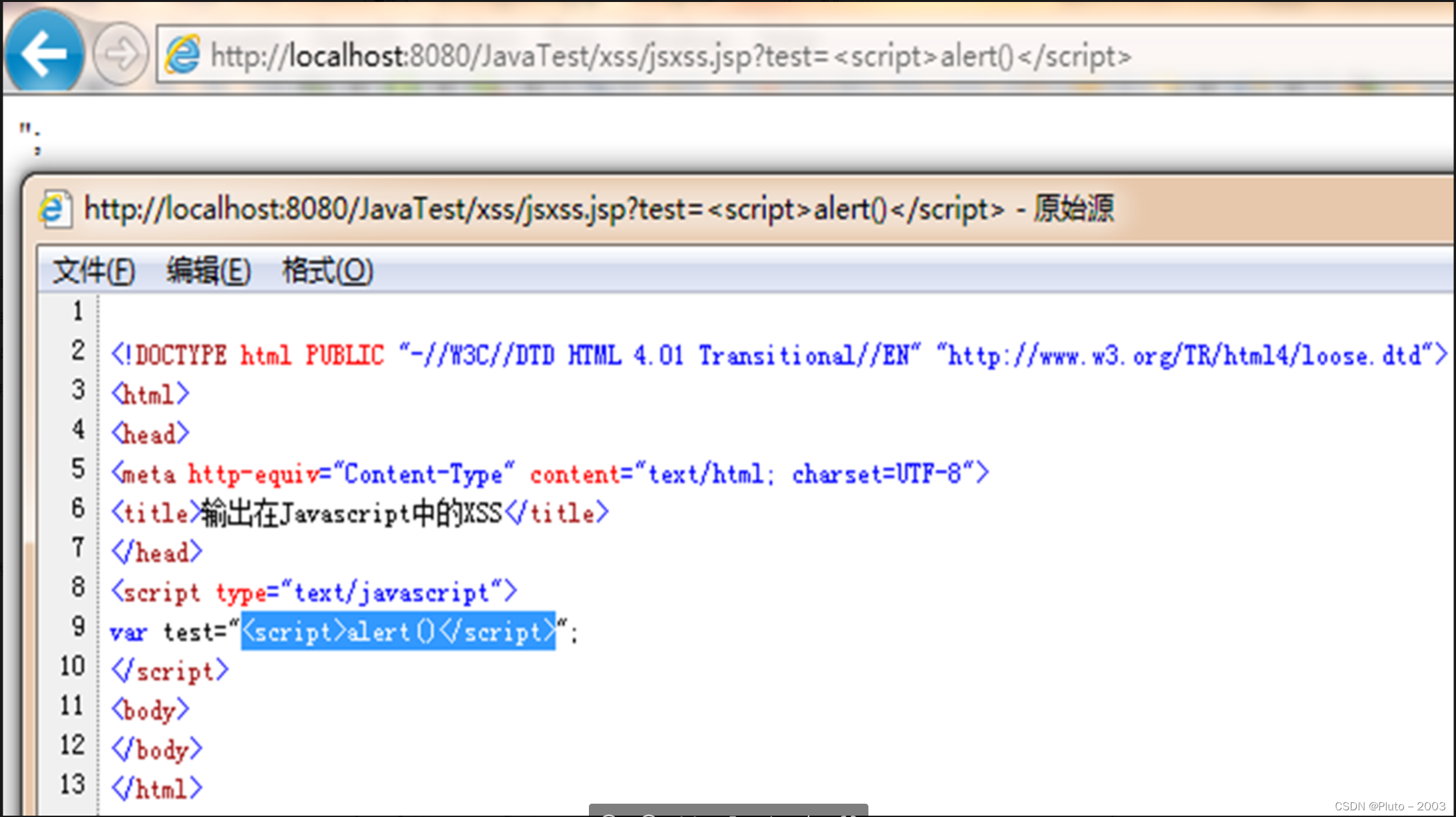Open the 格式(O) menu
This screenshot has width=1456, height=817.
327,271
